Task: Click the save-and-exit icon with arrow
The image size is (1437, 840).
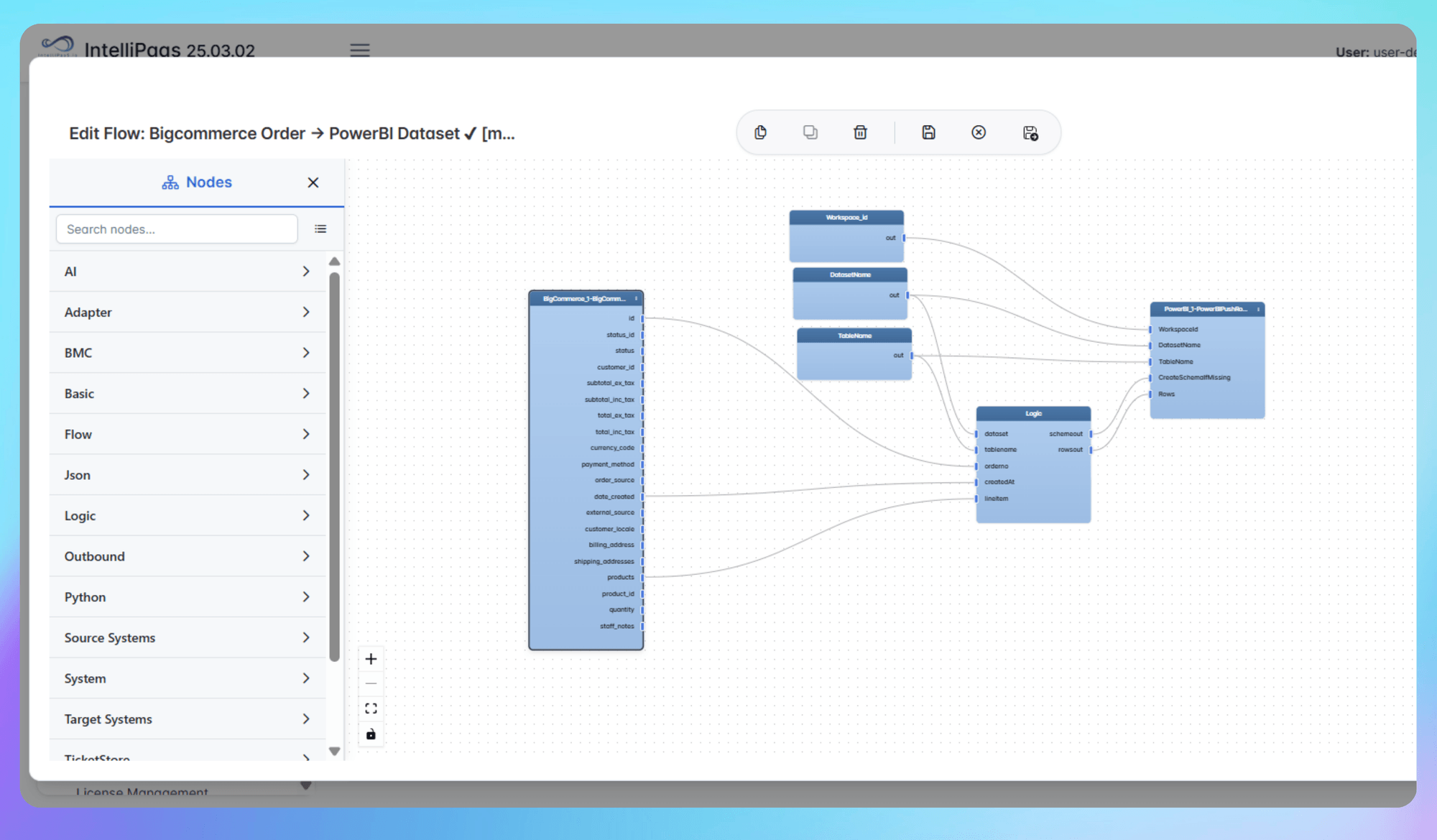Action: pyautogui.click(x=1030, y=132)
